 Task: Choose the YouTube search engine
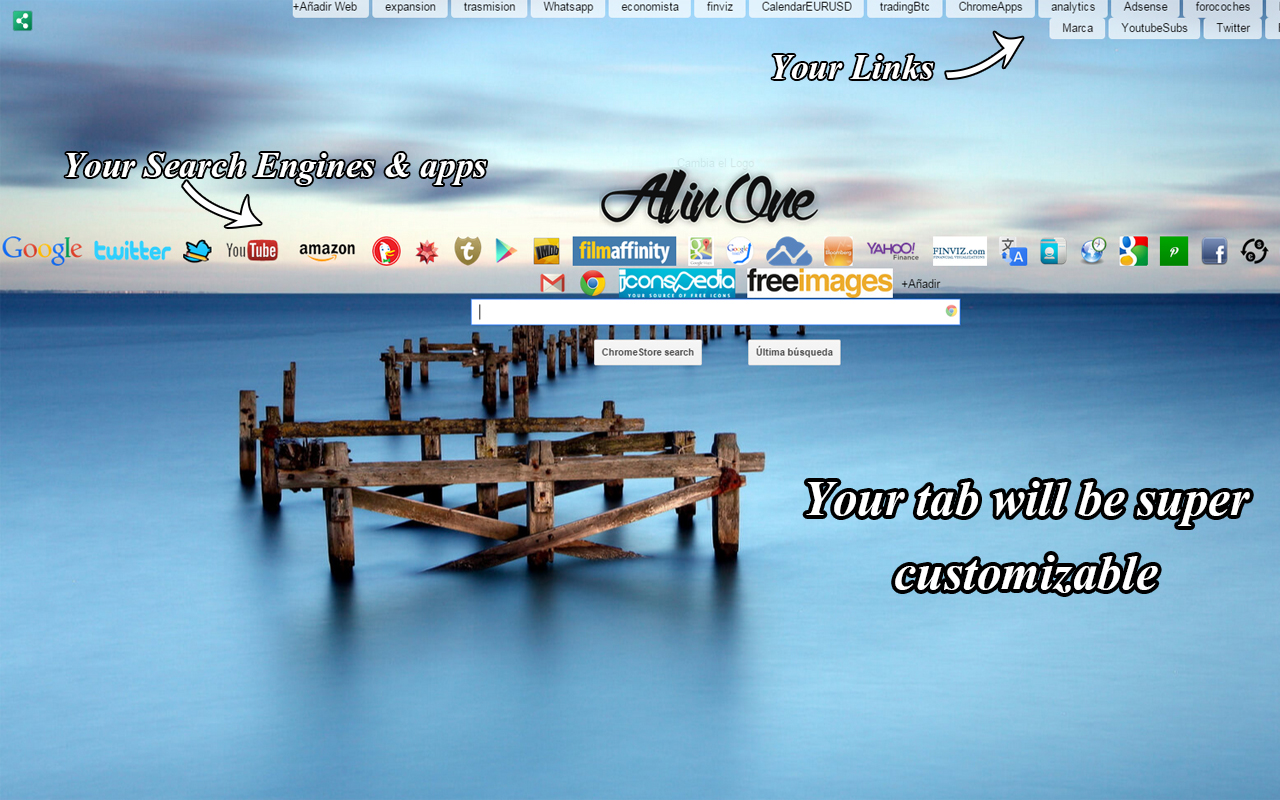(252, 250)
